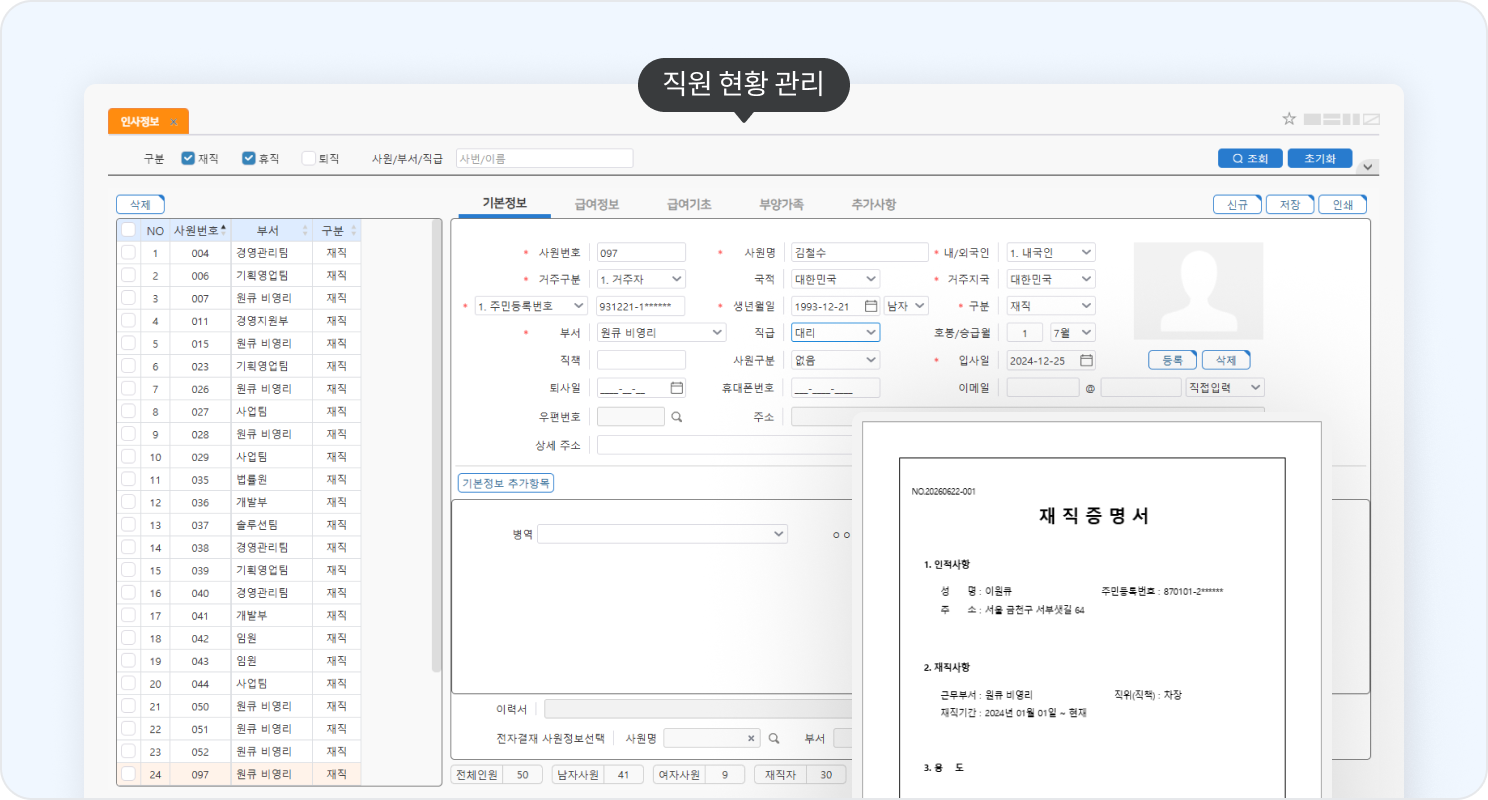Click the 등록 photo button
The width and height of the screenshot is (1488, 800).
pyautogui.click(x=1172, y=360)
